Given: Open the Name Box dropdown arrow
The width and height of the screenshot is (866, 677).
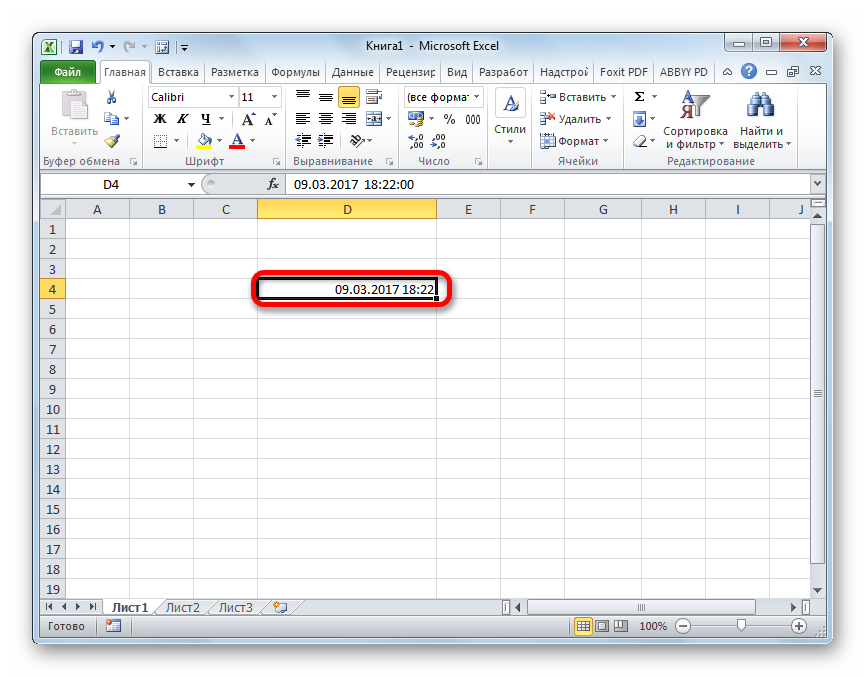Looking at the screenshot, I should tap(191, 185).
